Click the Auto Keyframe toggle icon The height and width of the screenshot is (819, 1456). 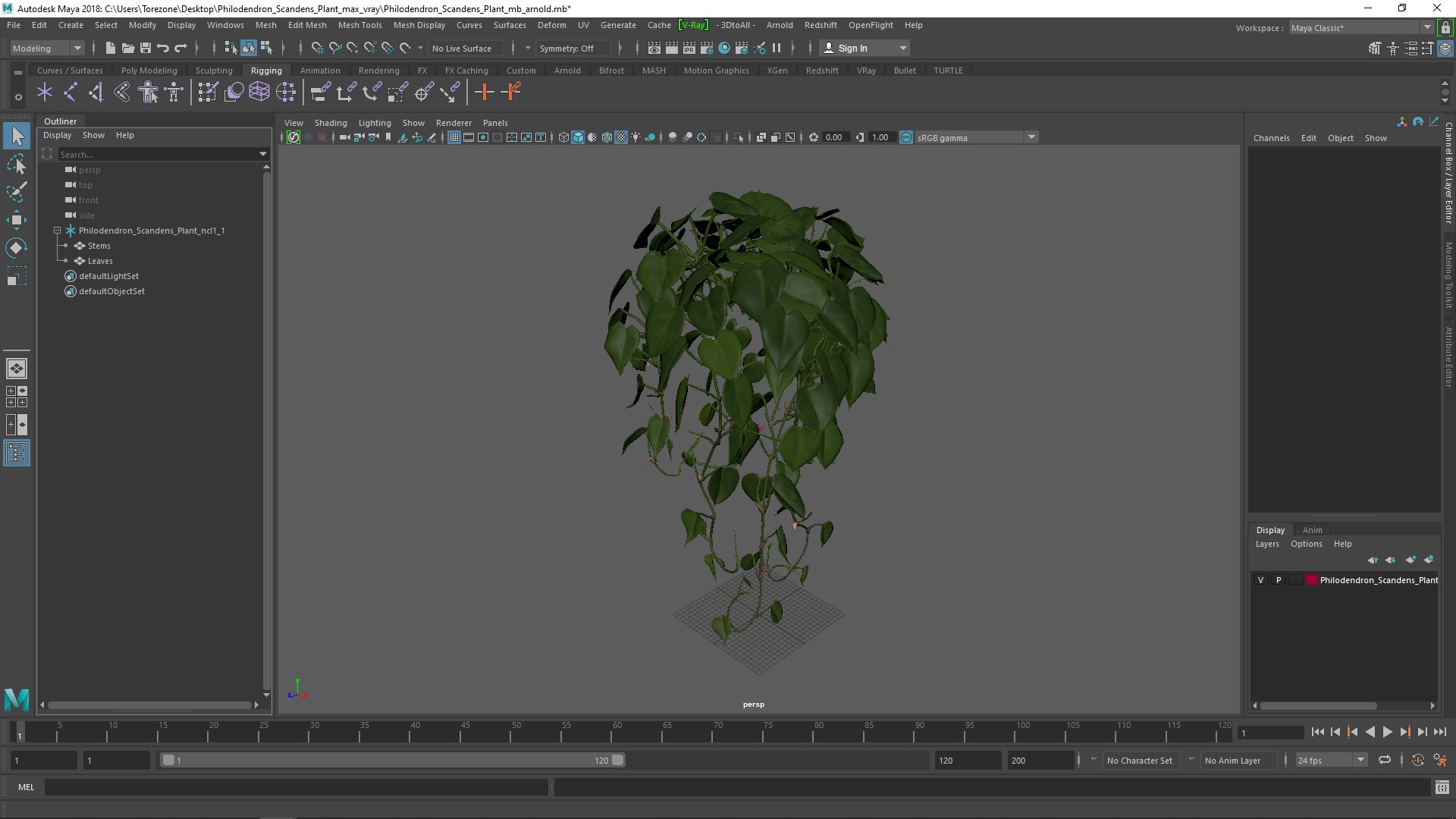point(1417,760)
